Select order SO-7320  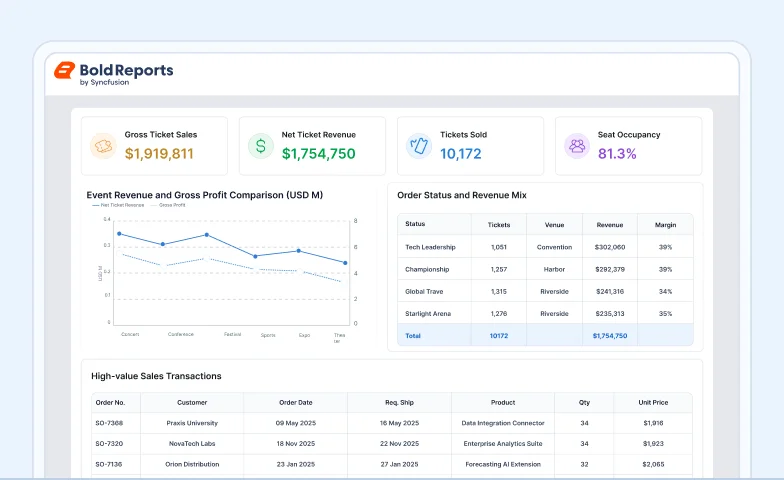(109, 444)
